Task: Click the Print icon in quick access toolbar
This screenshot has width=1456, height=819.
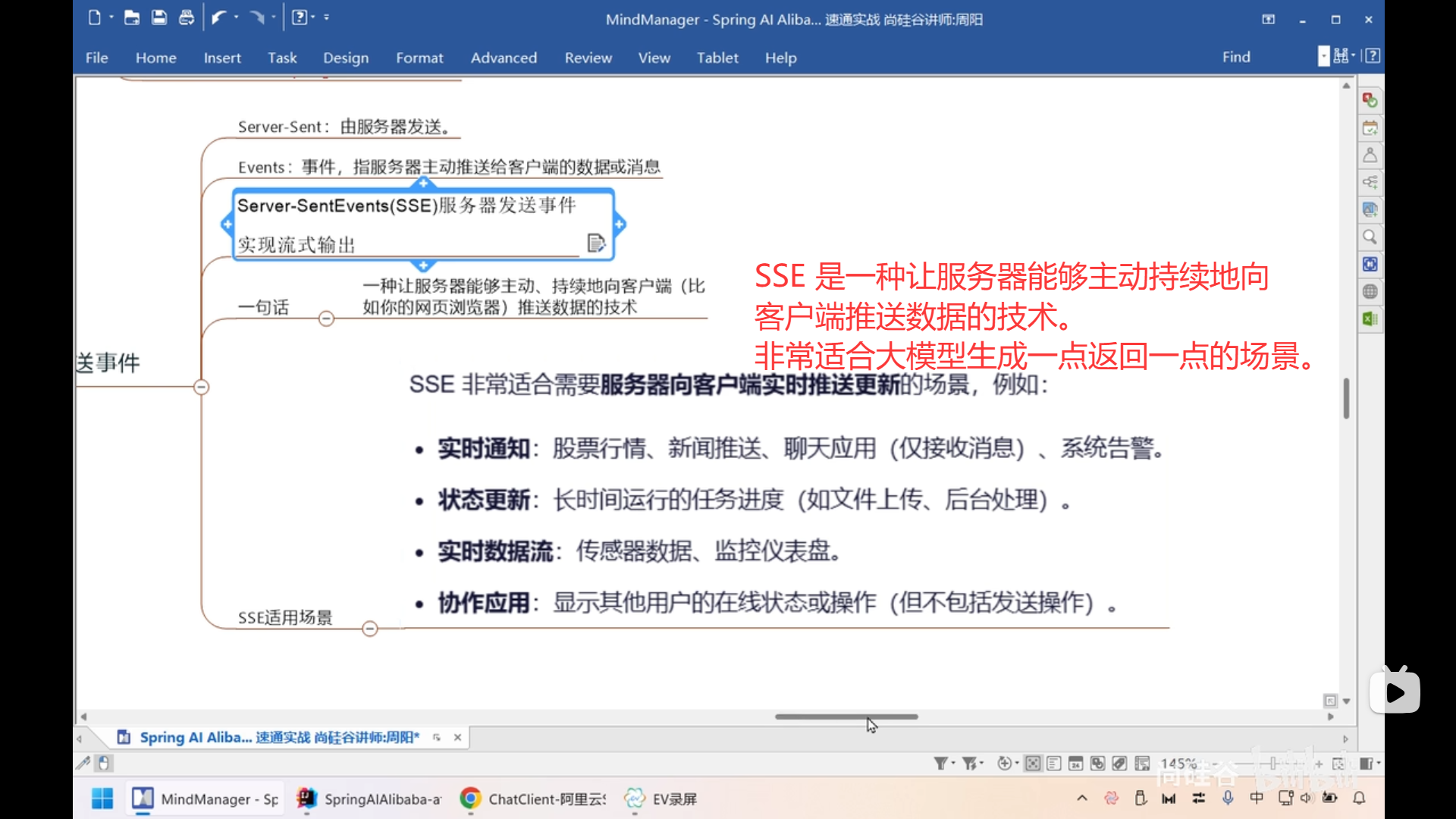Action: (187, 16)
